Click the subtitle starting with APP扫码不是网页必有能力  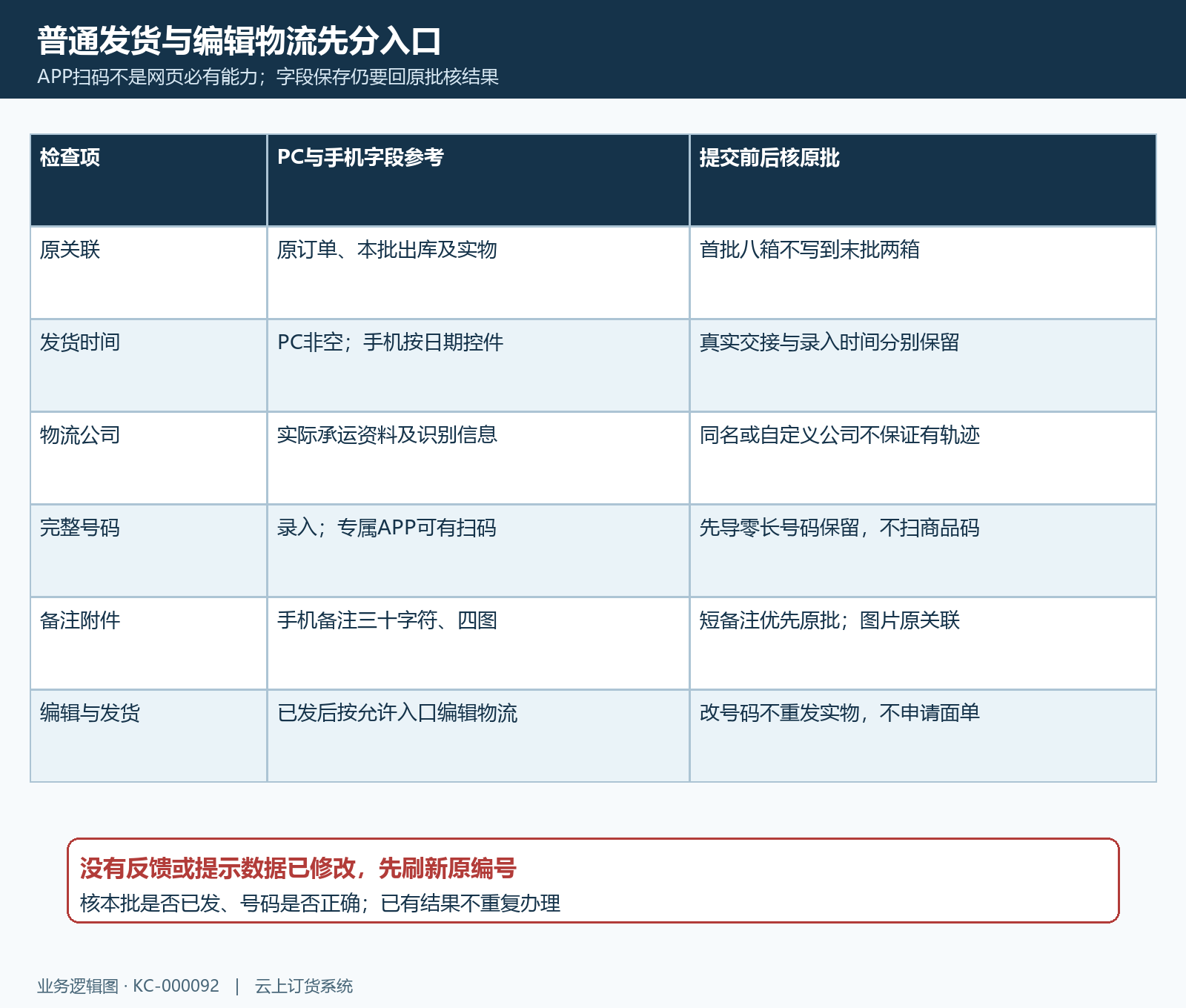[x=268, y=77]
